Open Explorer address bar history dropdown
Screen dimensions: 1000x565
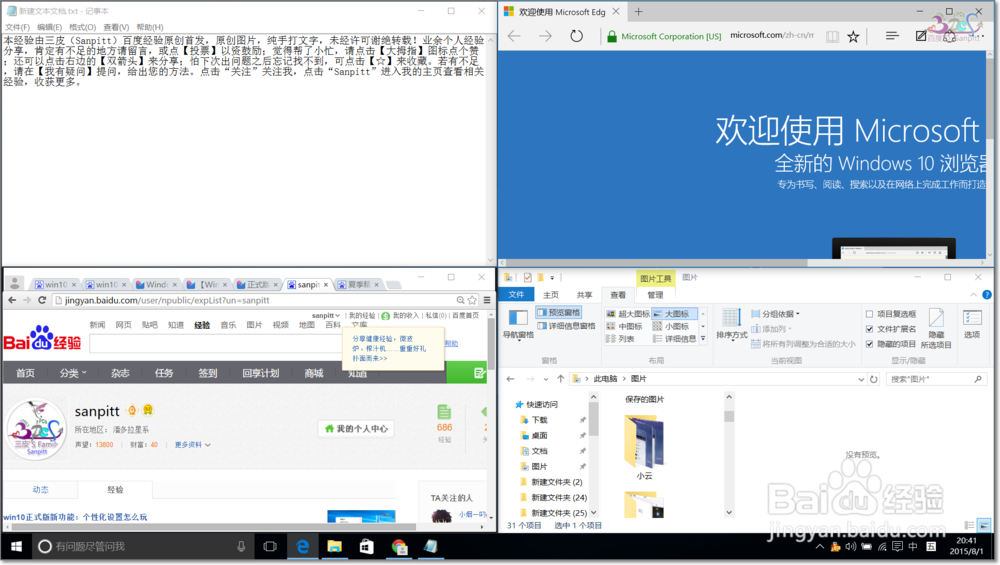coord(861,379)
